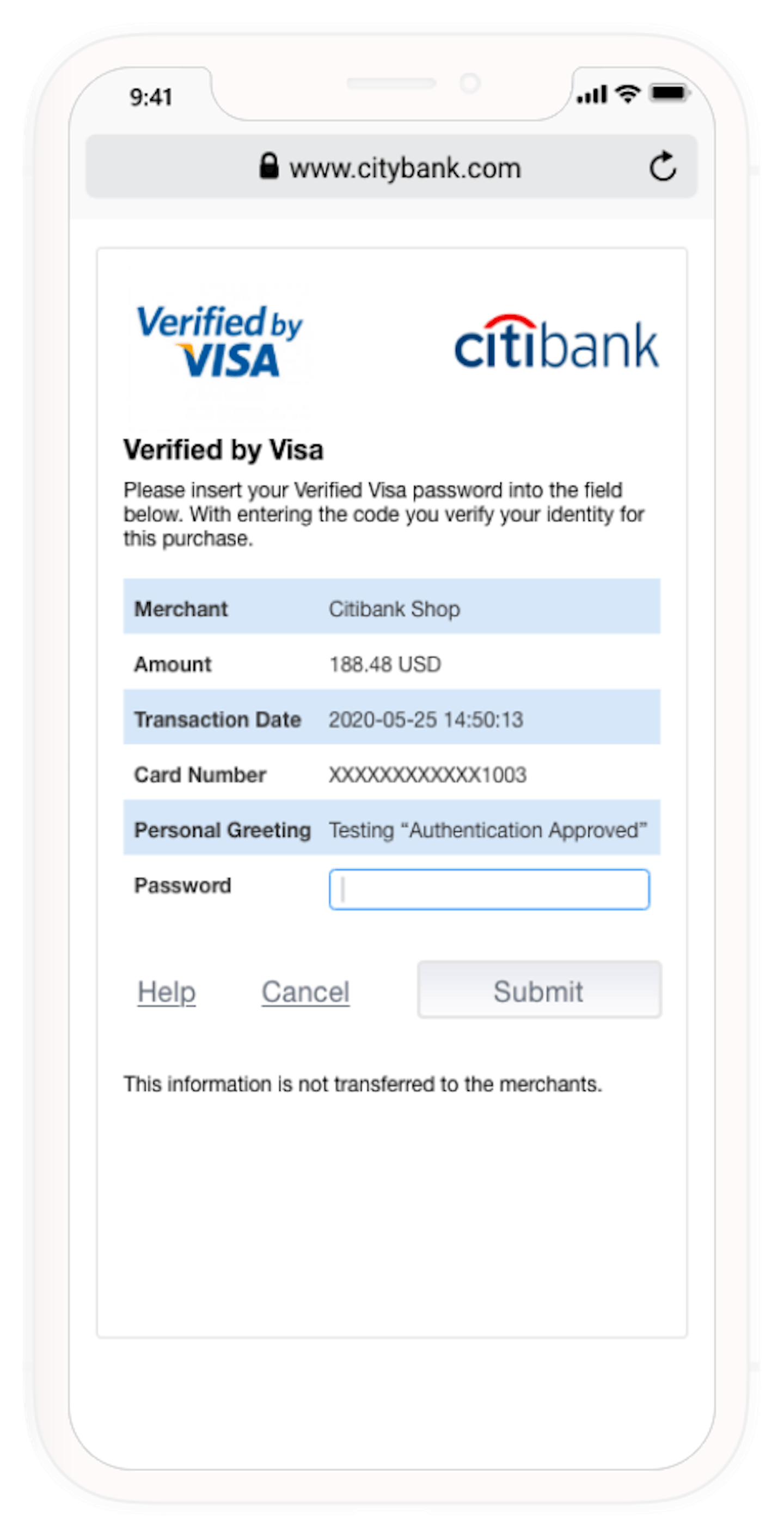Click the Verified by Visa heading
Viewport: 784px width, 1537px height.
223,450
